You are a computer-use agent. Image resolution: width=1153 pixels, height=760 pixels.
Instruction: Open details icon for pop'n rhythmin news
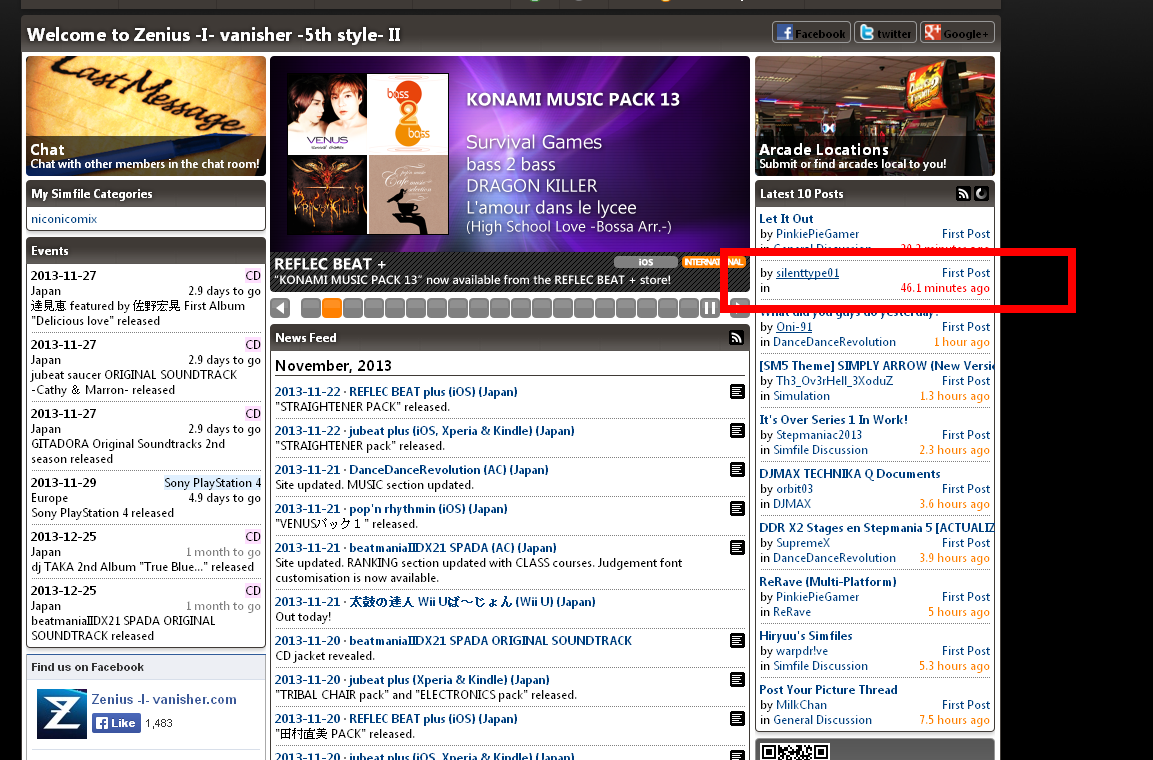[737, 509]
